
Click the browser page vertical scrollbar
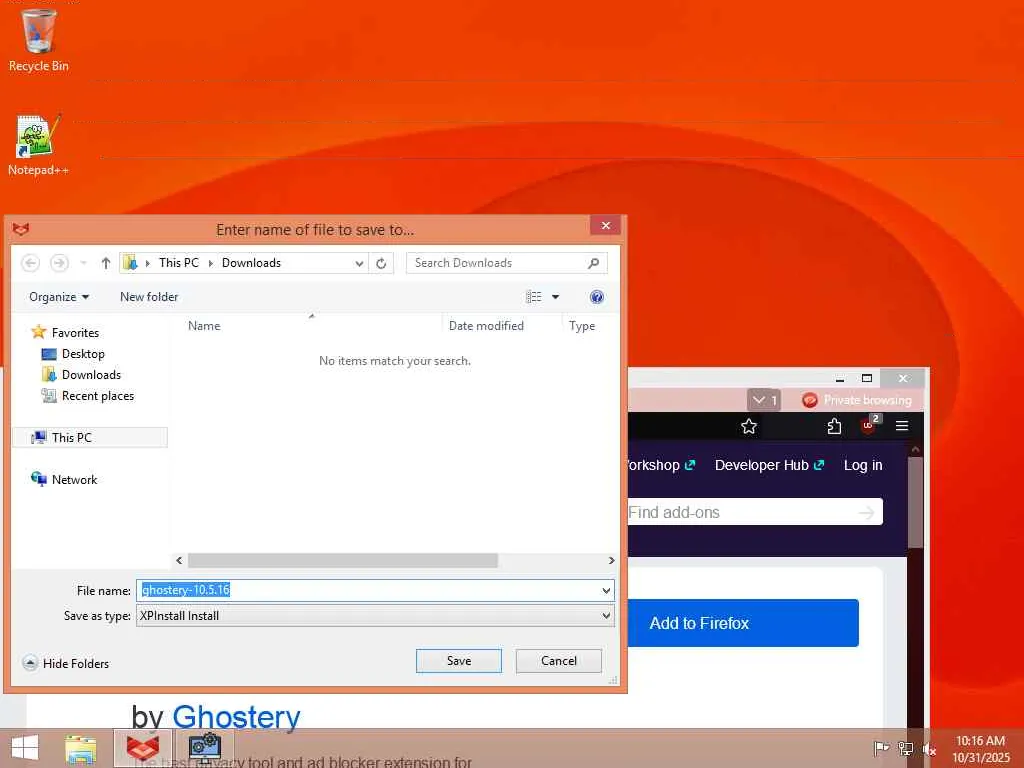tap(916, 503)
